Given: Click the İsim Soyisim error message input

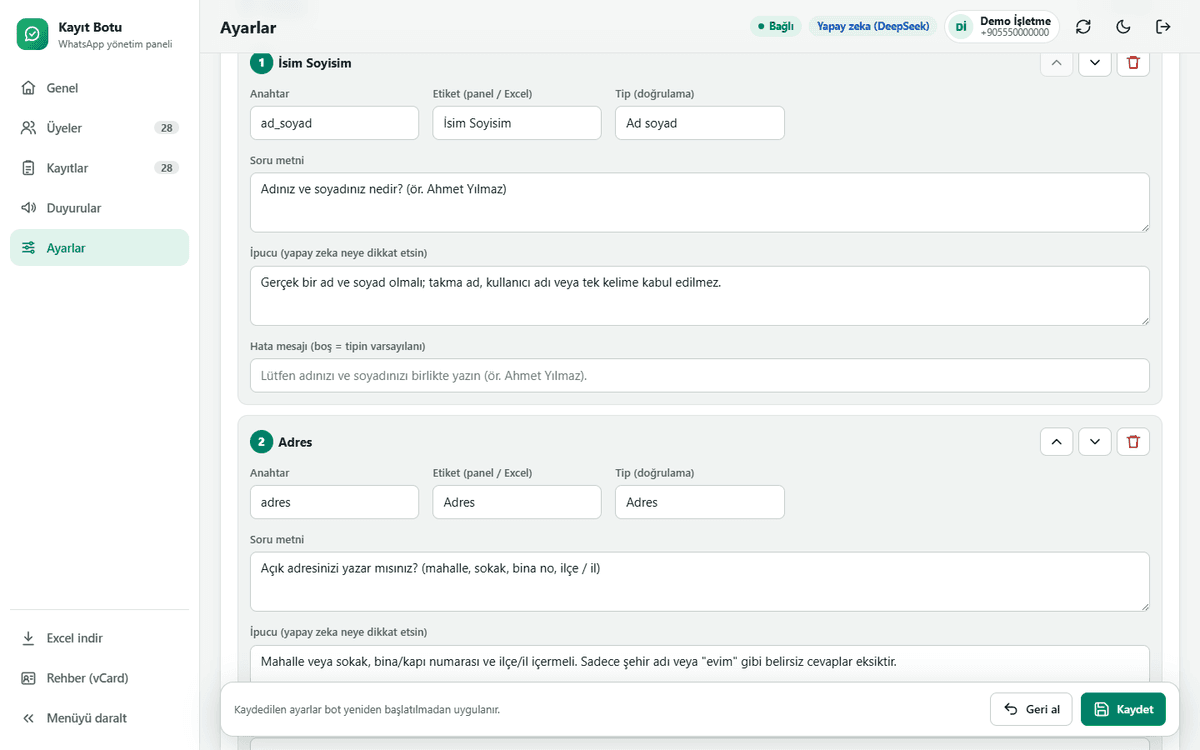Looking at the screenshot, I should click(x=700, y=376).
